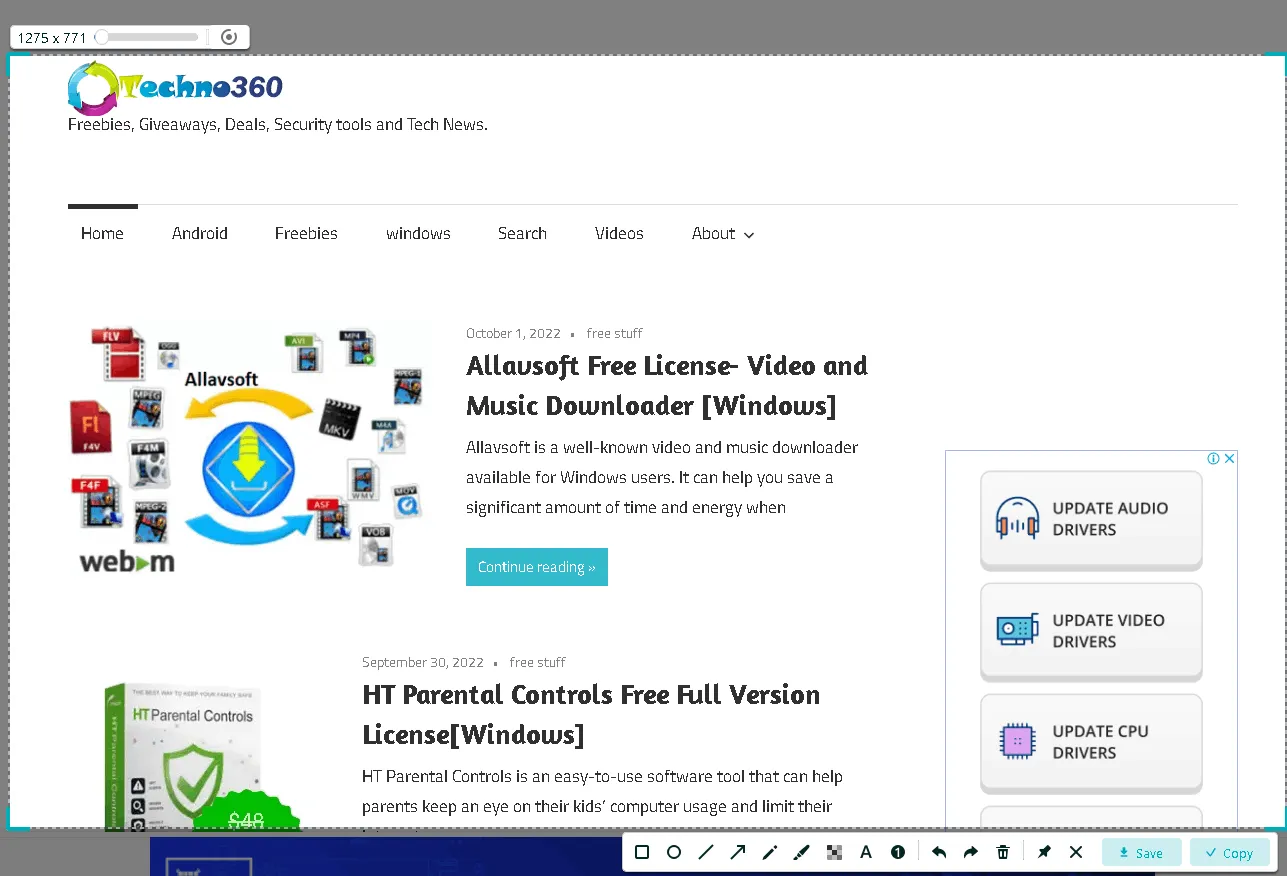
Task: Select the numbered marker tool
Action: (898, 852)
